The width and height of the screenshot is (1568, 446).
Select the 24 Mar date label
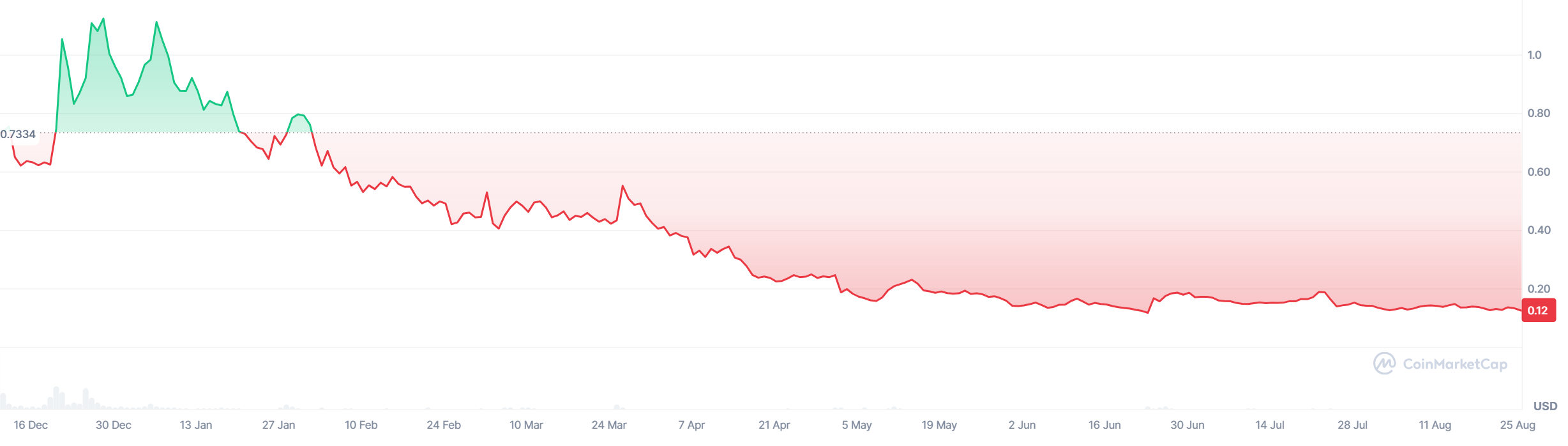[x=609, y=425]
